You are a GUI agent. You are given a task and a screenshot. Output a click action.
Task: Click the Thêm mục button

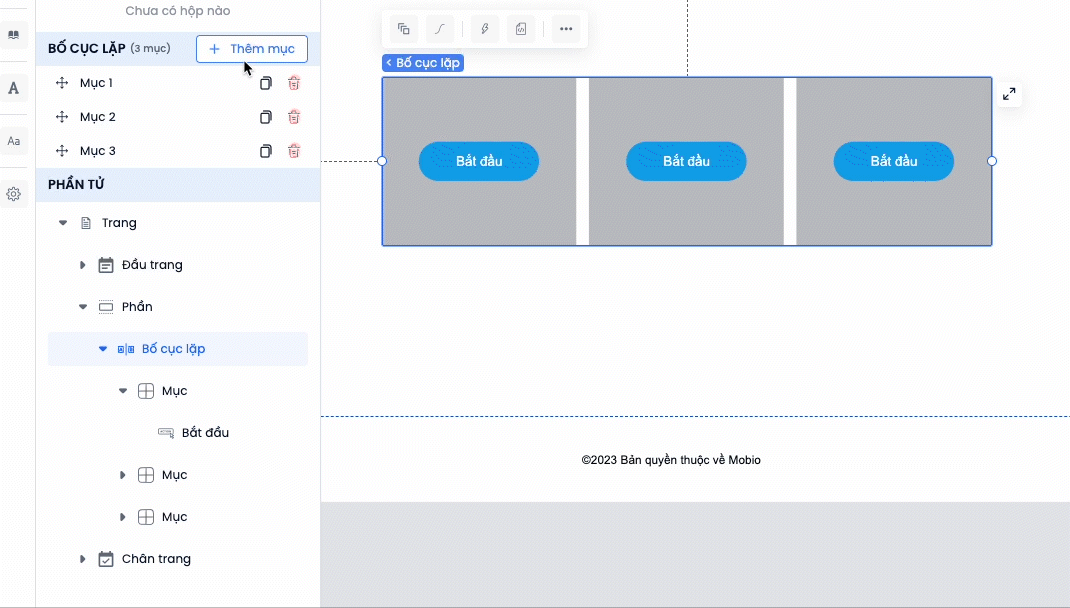click(x=252, y=49)
